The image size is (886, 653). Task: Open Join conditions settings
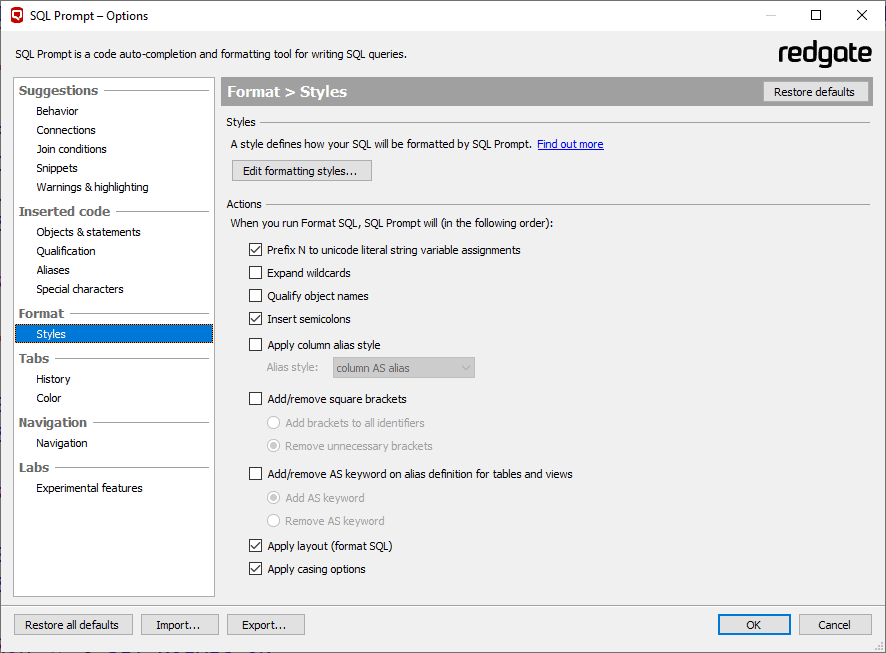pyautogui.click(x=71, y=149)
